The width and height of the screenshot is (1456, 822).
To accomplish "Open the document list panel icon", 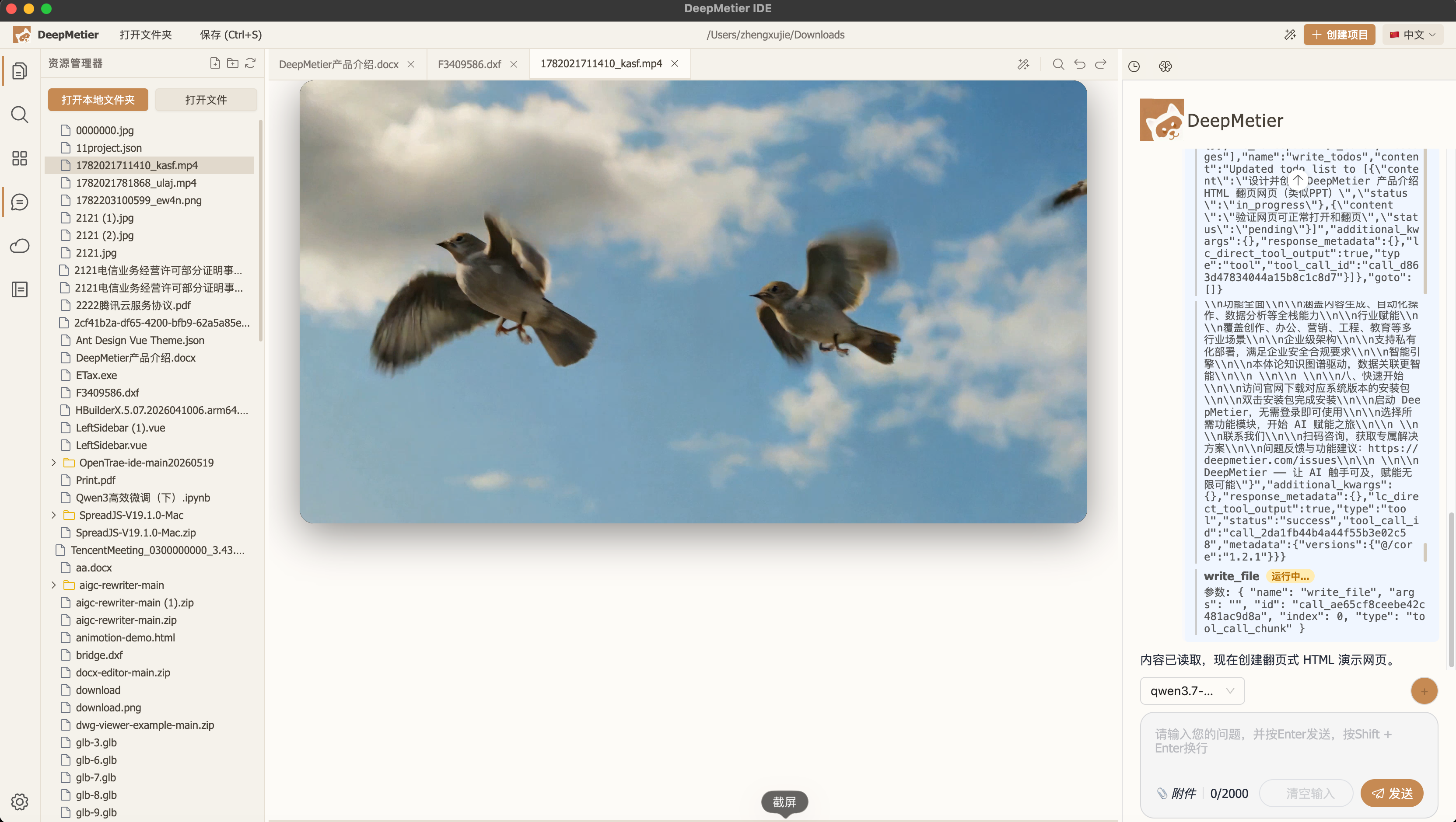I will (20, 290).
